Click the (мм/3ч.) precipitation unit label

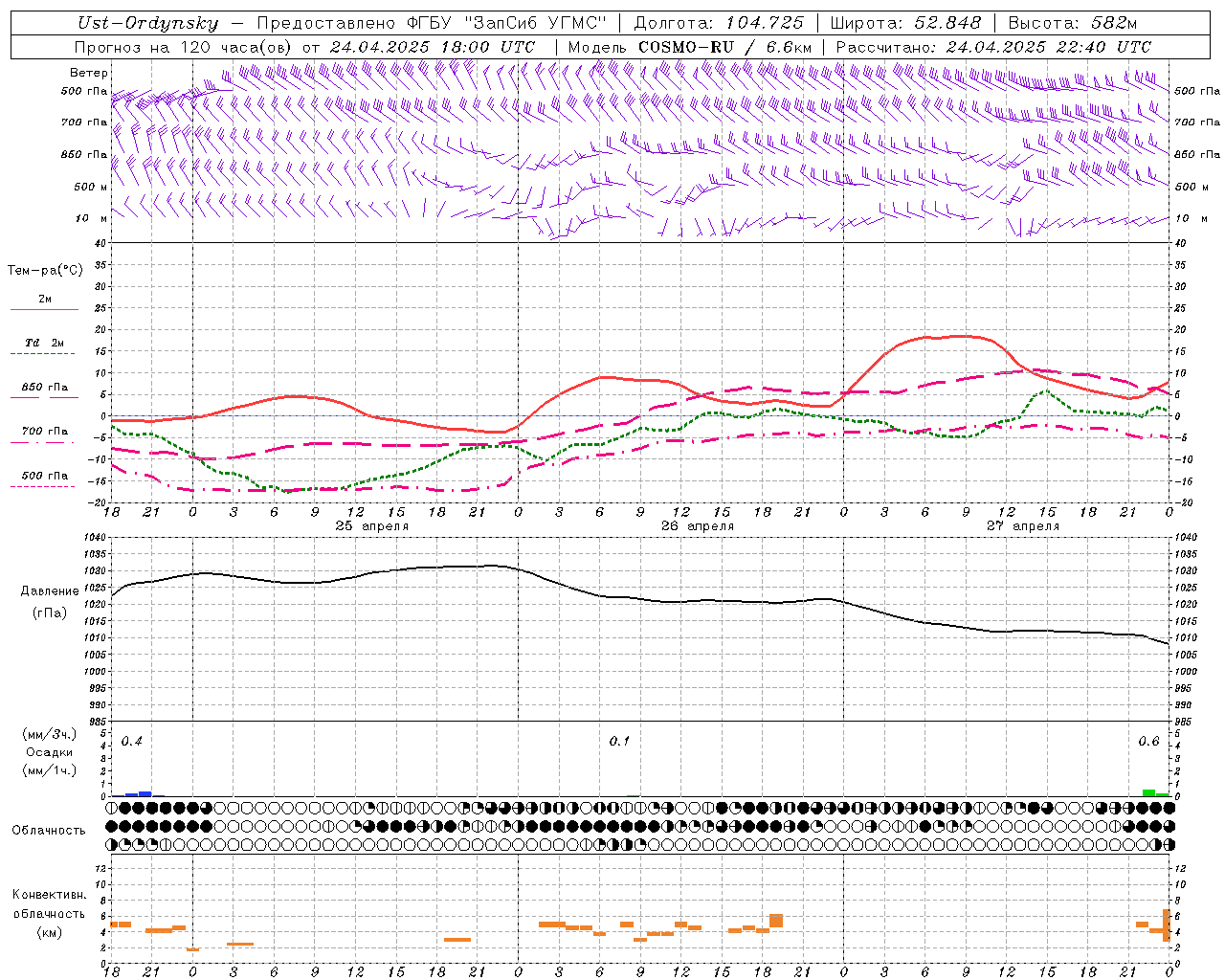click(50, 734)
